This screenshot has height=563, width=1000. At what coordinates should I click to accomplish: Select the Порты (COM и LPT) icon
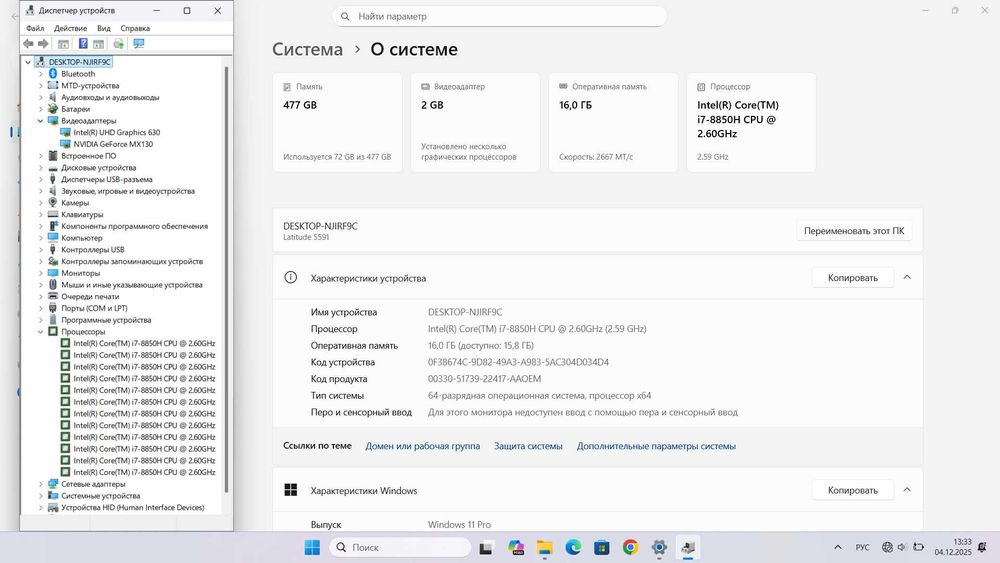pos(53,308)
